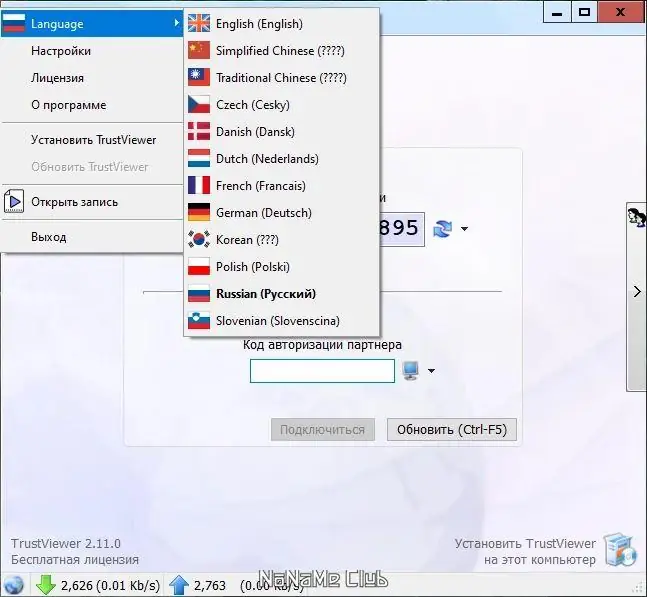This screenshot has height=597, width=647.
Task: Click the Подключиться button
Action: point(323,429)
